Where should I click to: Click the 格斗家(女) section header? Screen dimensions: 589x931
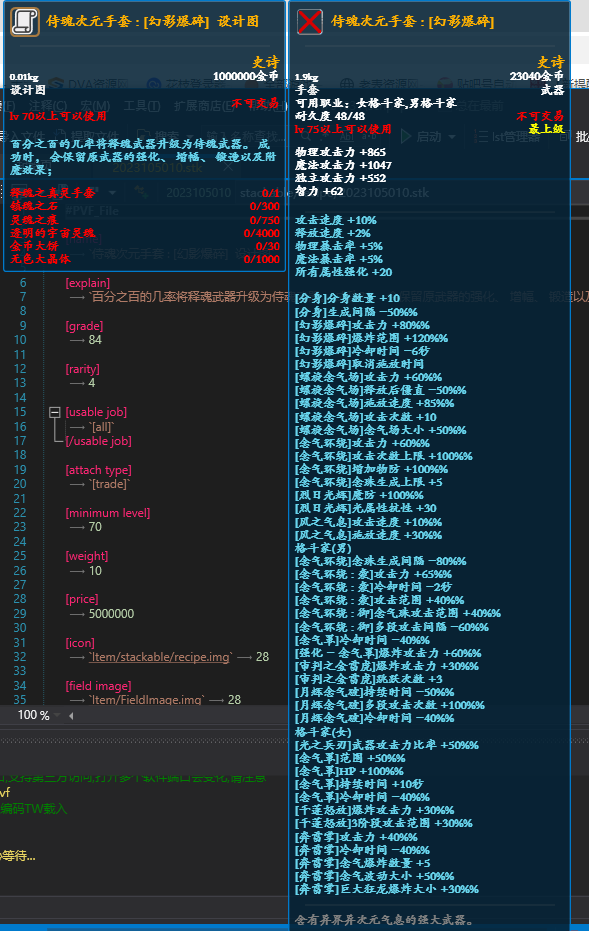(323, 732)
